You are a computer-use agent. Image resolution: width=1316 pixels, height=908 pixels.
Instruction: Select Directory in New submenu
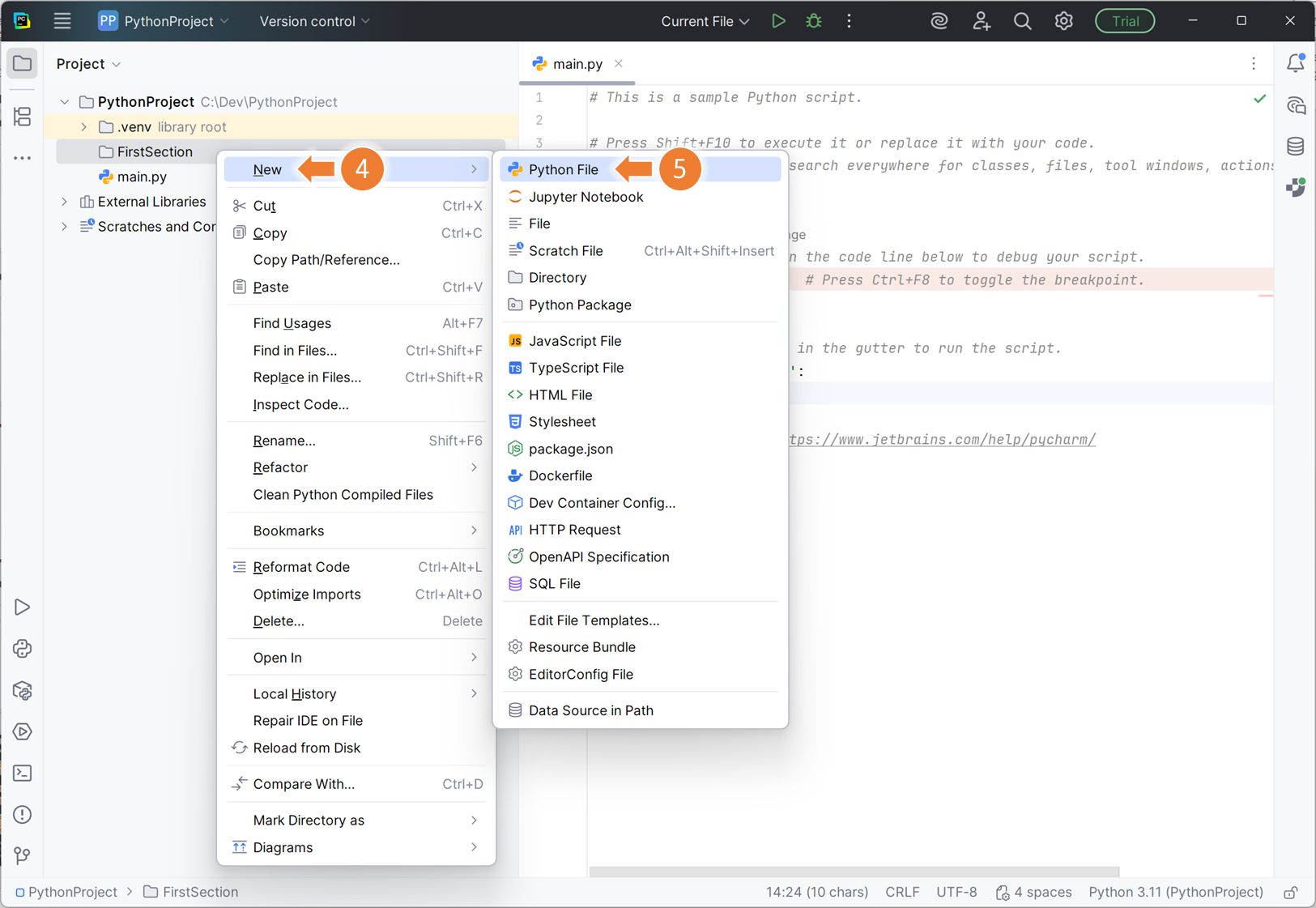point(641,278)
